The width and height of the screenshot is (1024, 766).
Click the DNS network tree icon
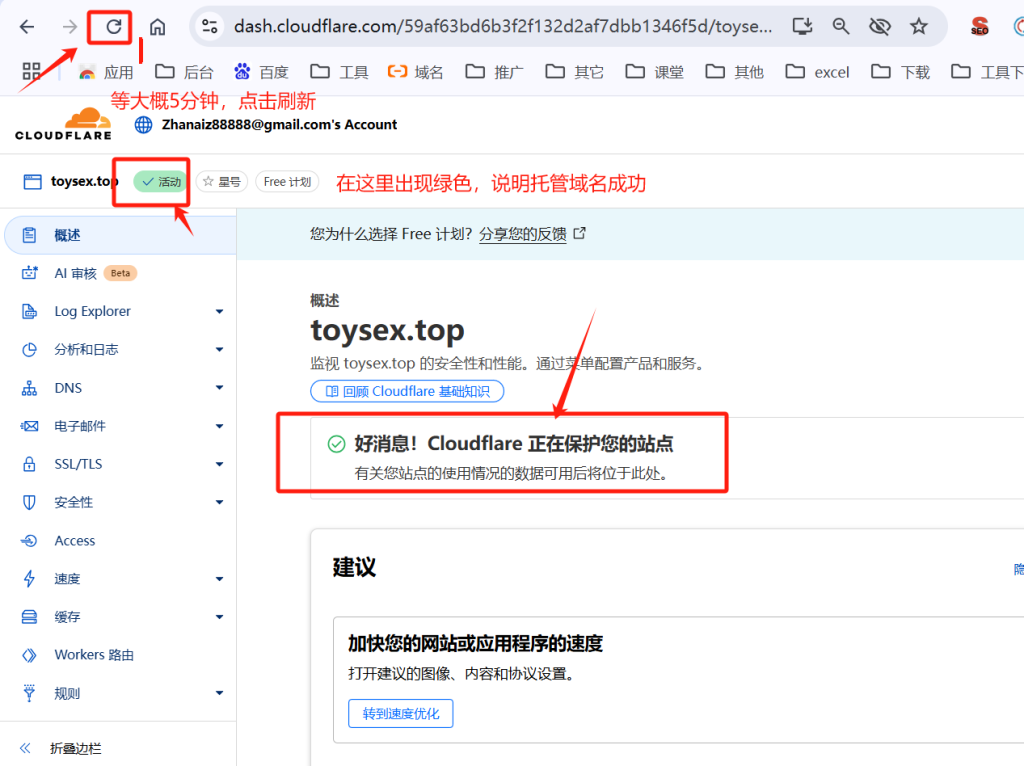[29, 388]
